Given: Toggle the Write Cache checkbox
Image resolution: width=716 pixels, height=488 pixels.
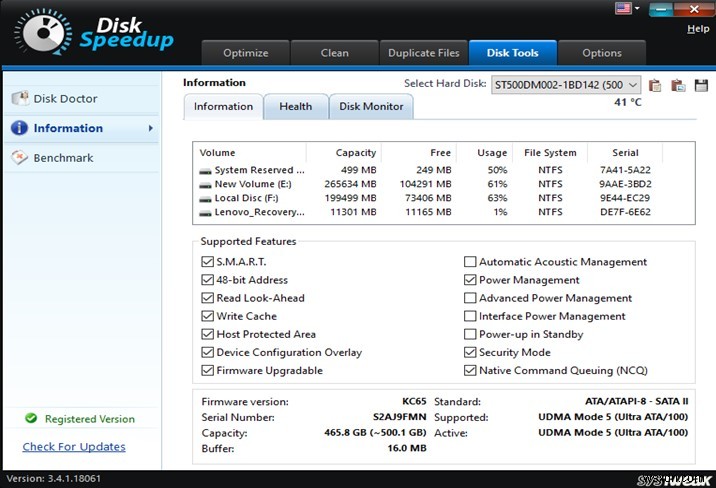Looking at the screenshot, I should pyautogui.click(x=207, y=316).
